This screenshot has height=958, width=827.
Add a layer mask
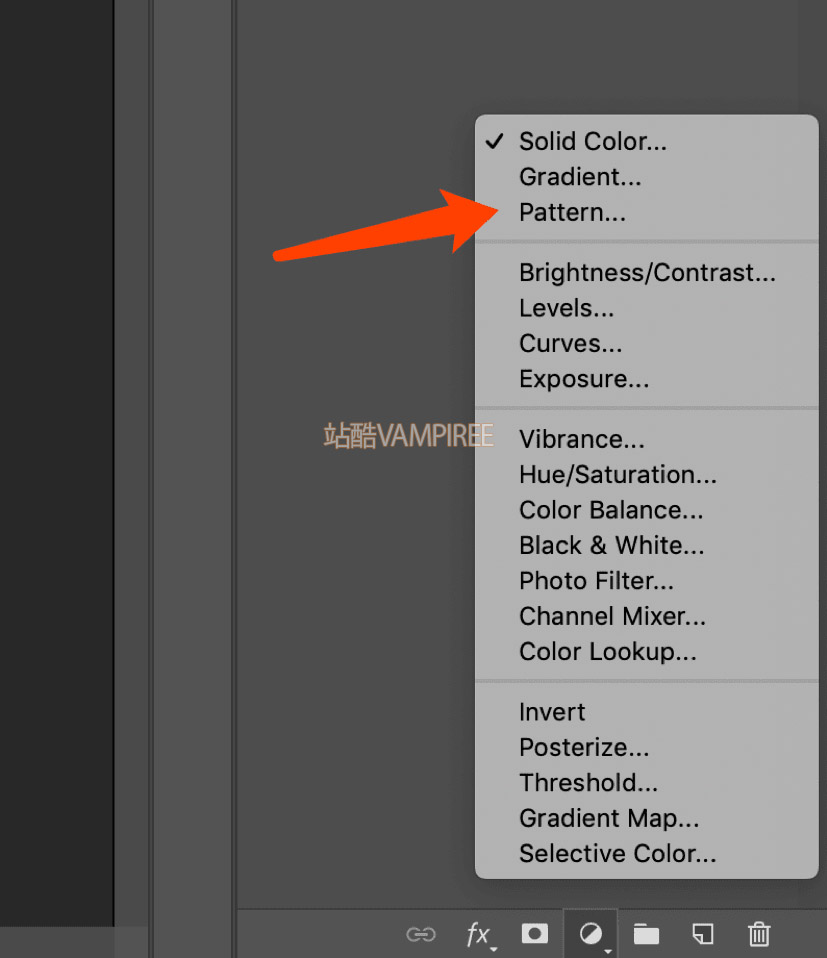pyautogui.click(x=534, y=934)
